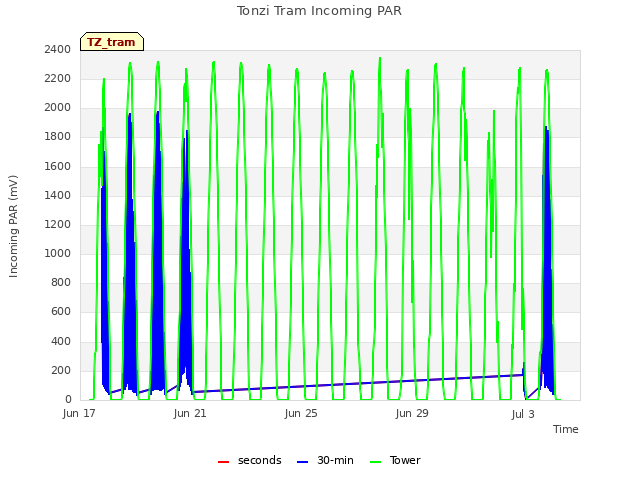This screenshot has width=640, height=480.
Task: Click the 'Jun 17' date tick label
Action: pyautogui.click(x=79, y=413)
